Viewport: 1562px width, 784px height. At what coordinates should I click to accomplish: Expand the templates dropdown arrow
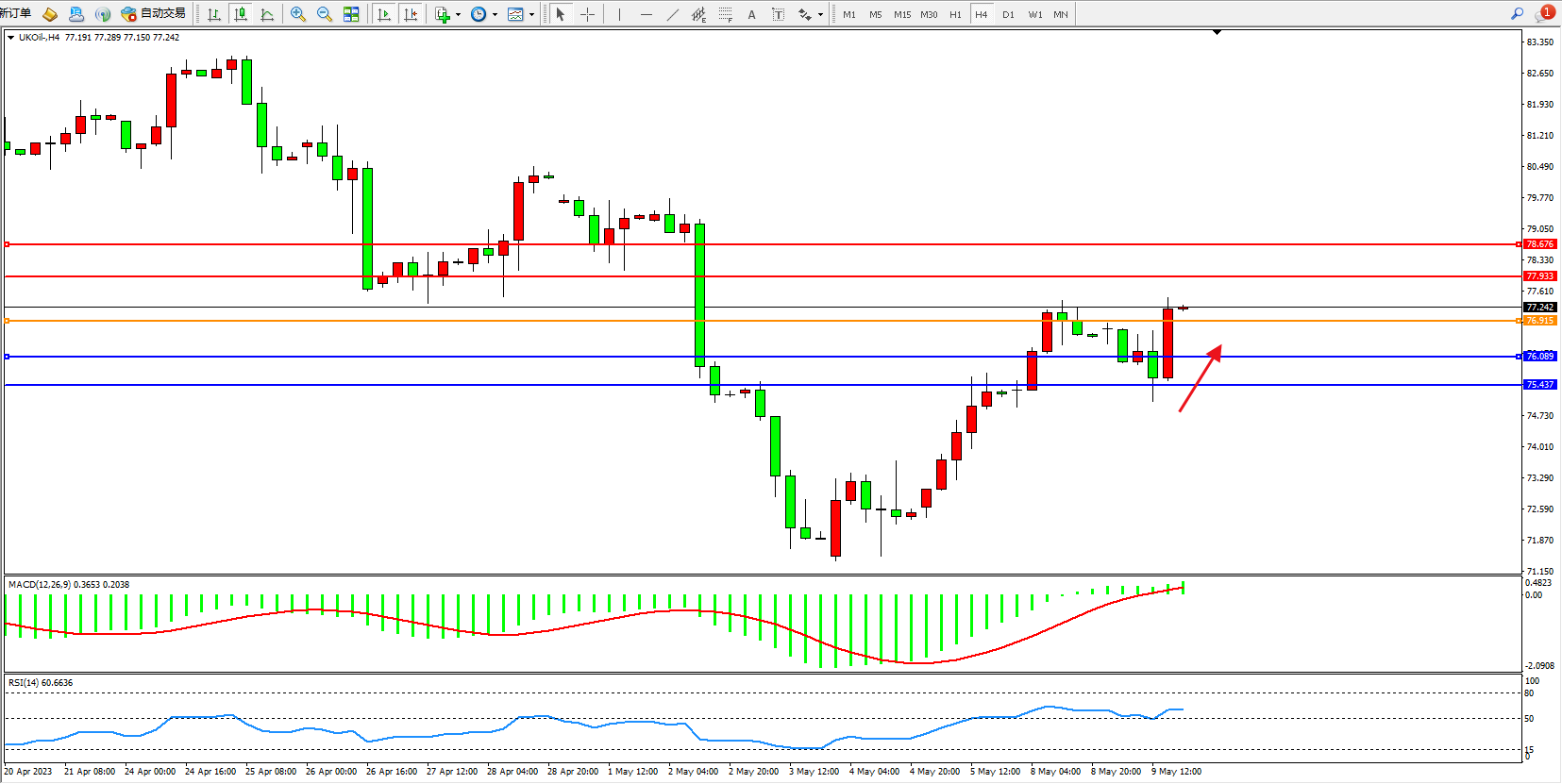coord(531,15)
